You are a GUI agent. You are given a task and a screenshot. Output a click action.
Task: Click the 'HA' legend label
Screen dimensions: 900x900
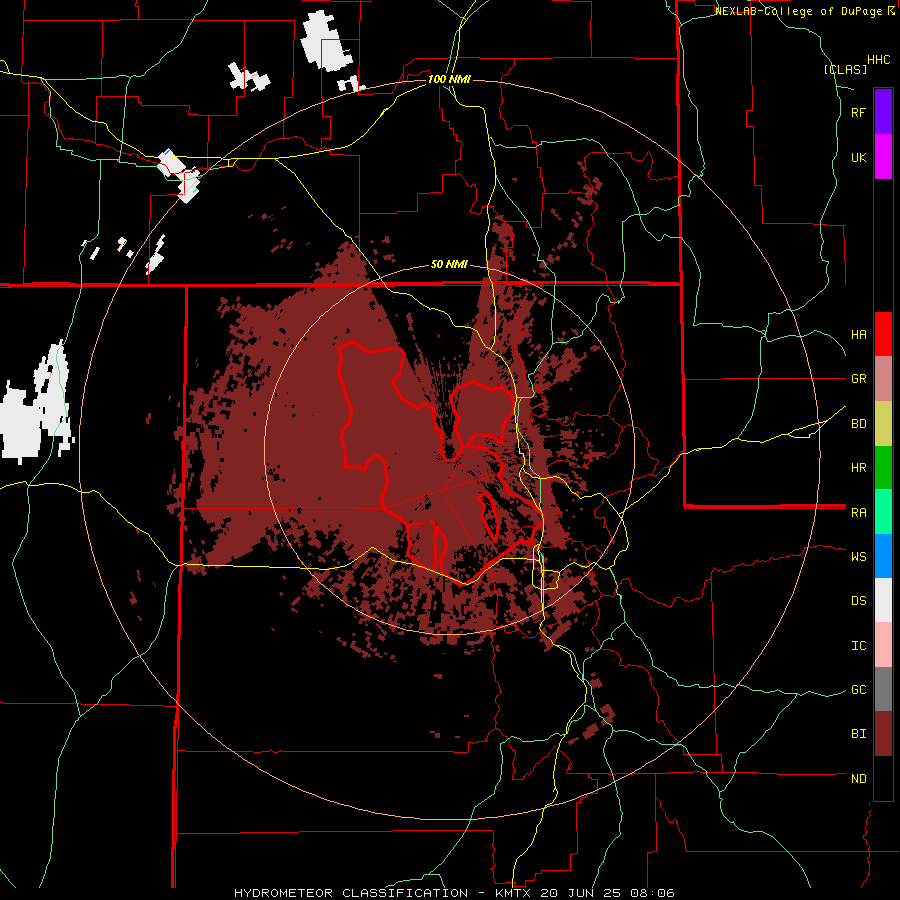(858, 335)
